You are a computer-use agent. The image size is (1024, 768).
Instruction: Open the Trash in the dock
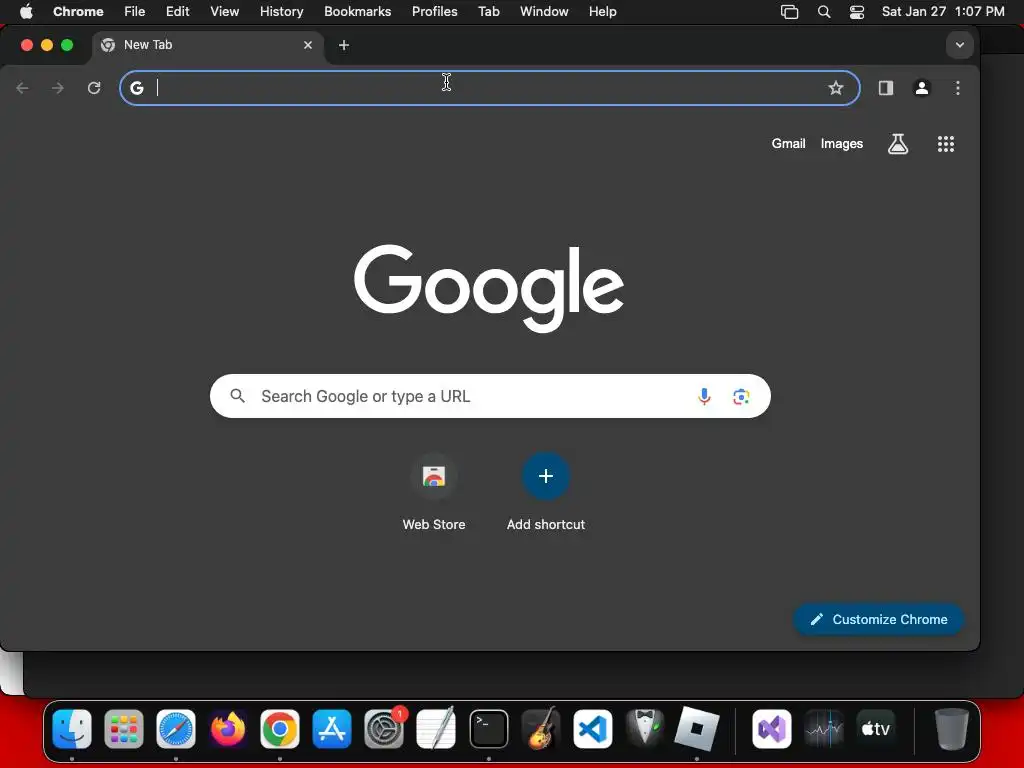point(952,729)
